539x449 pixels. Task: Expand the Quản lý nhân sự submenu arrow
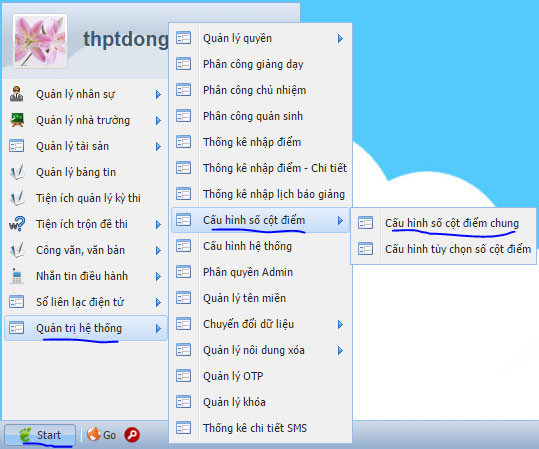158,94
